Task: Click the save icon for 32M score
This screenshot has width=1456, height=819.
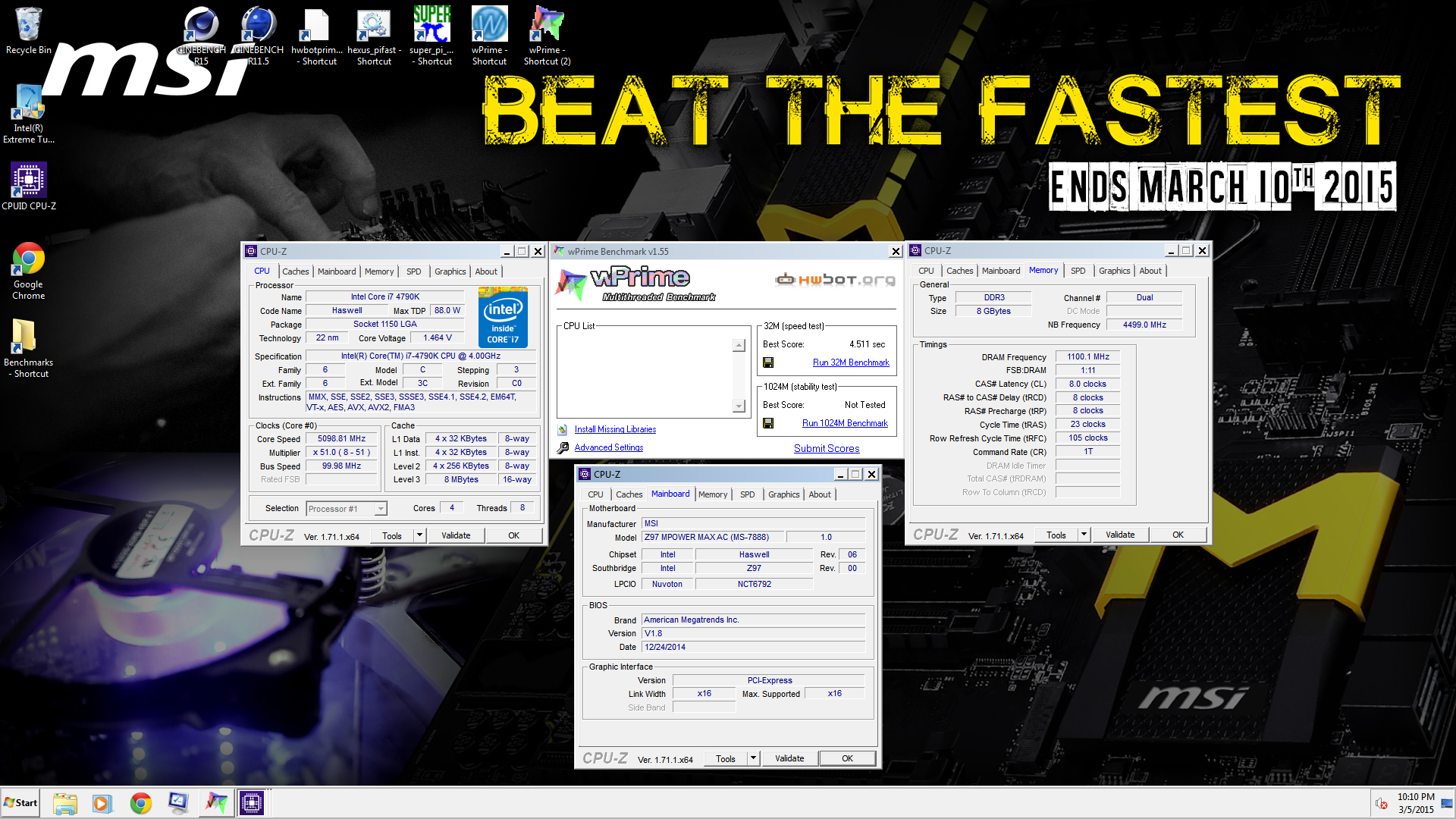Action: (x=768, y=362)
